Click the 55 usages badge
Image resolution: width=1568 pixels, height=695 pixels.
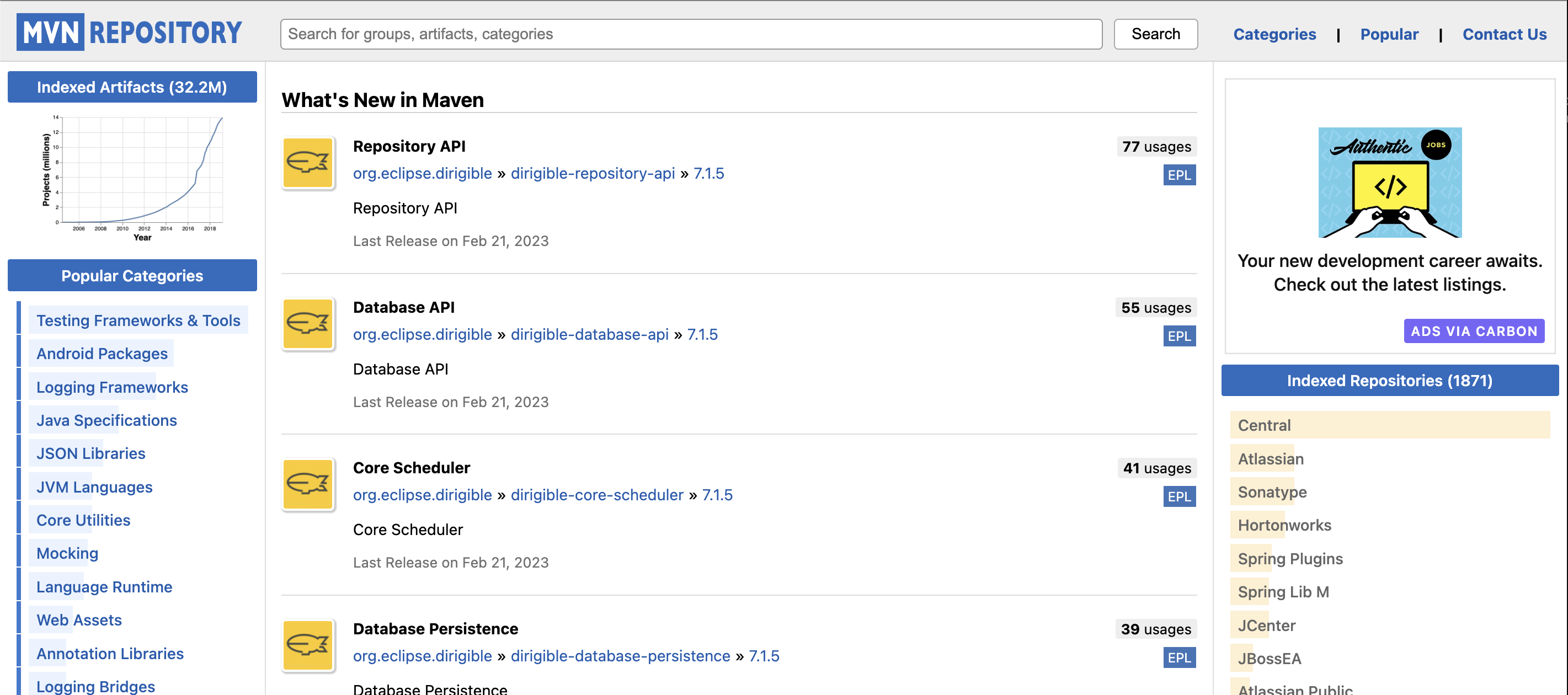pos(1156,307)
